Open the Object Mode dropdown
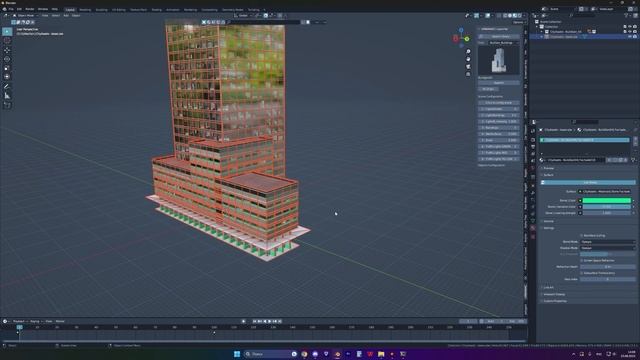The height and width of the screenshot is (360, 640). 26,16
